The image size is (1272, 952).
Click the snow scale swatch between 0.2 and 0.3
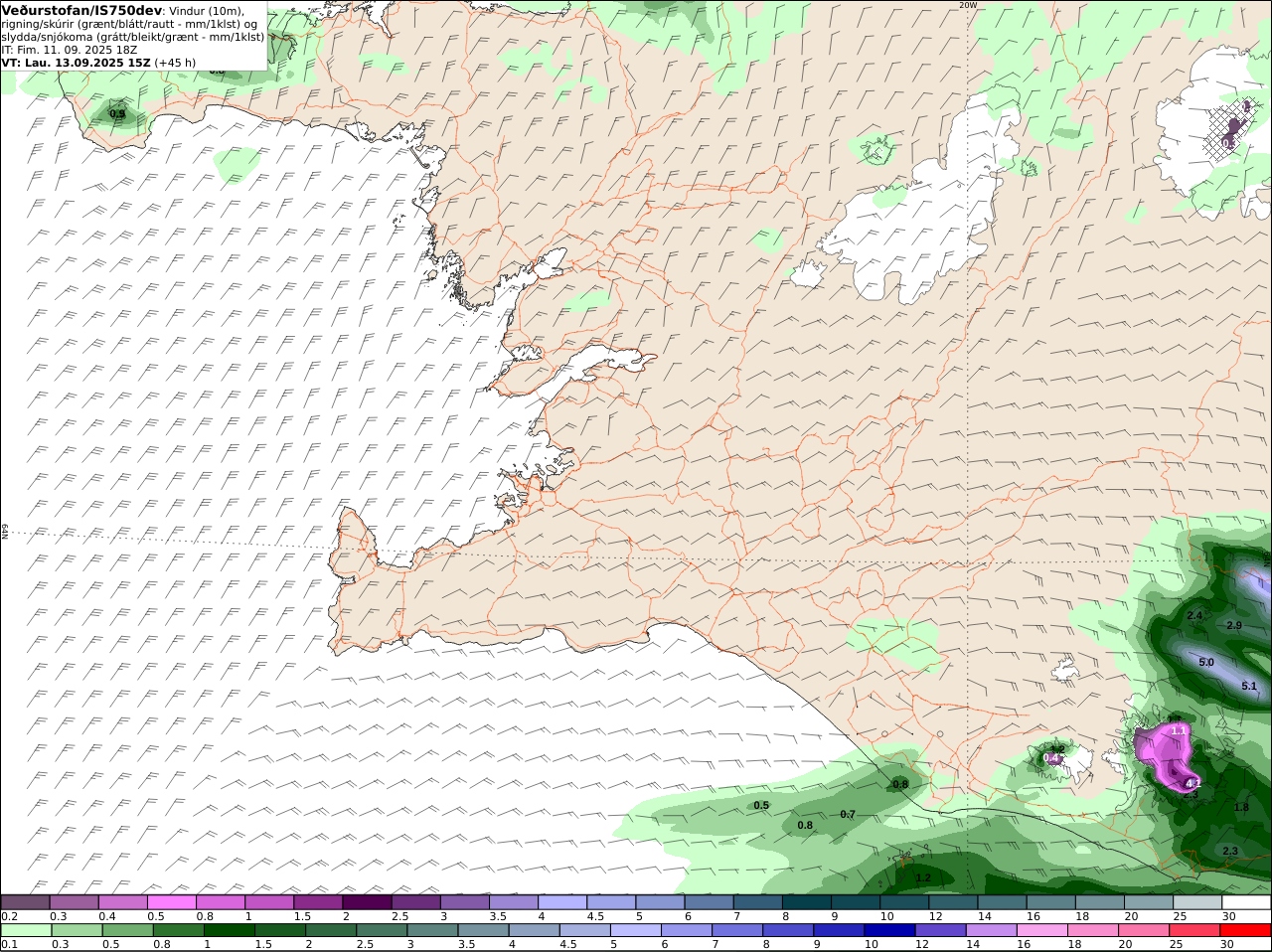point(25,902)
